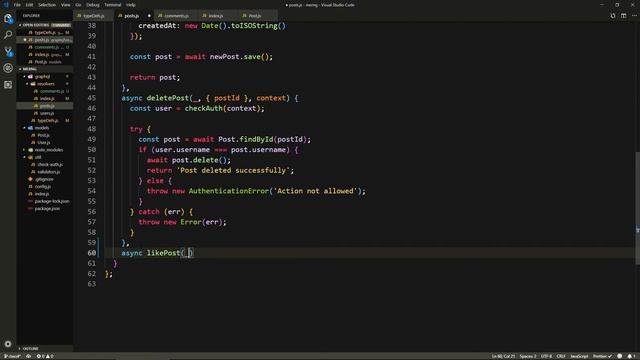The image size is (640, 360).
Task: Open the Debug view in activity bar
Action: click(8, 68)
